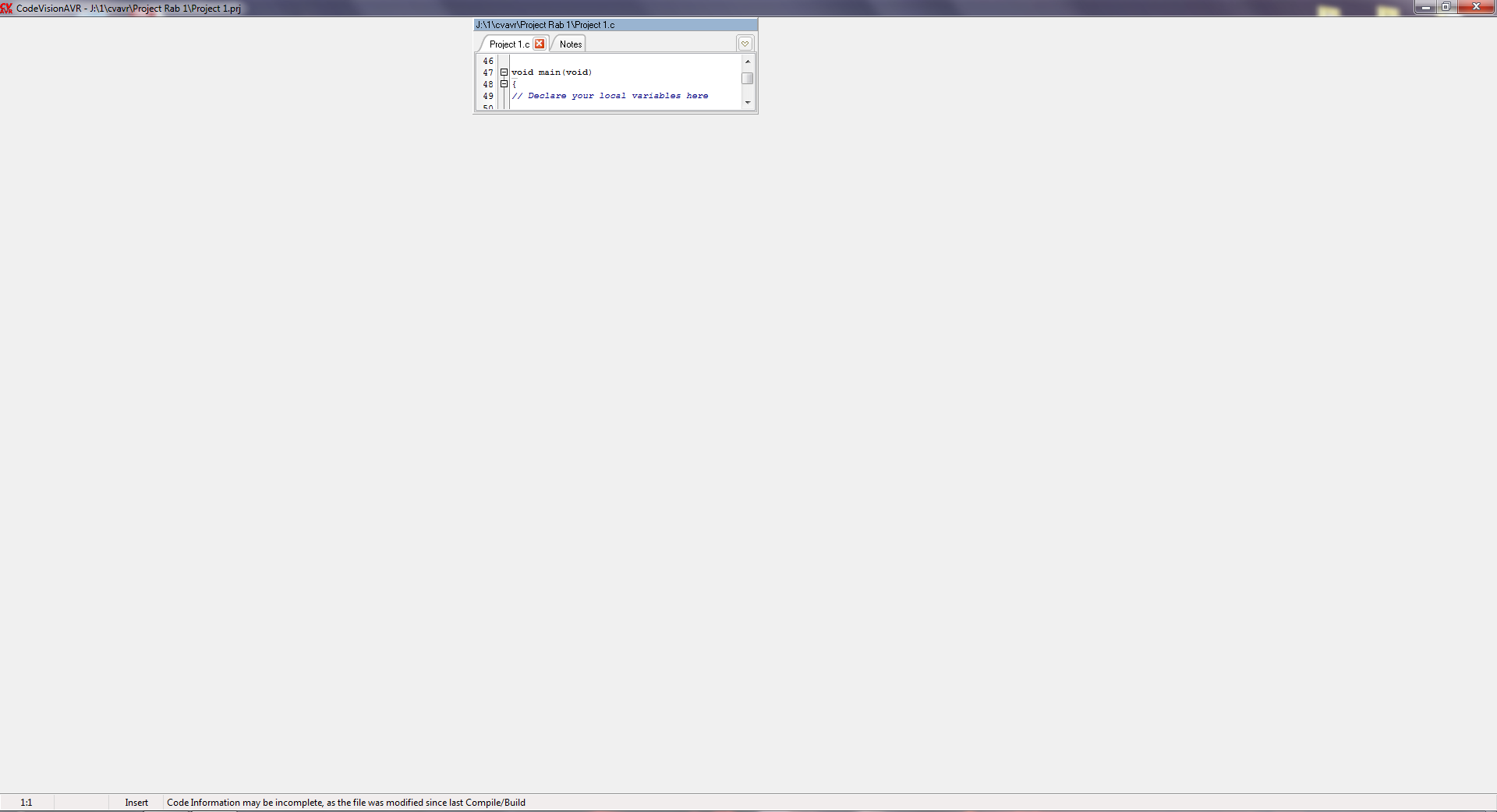The width and height of the screenshot is (1497, 812).
Task: Click the 'Insert' mode indicator in status bar
Action: (136, 803)
